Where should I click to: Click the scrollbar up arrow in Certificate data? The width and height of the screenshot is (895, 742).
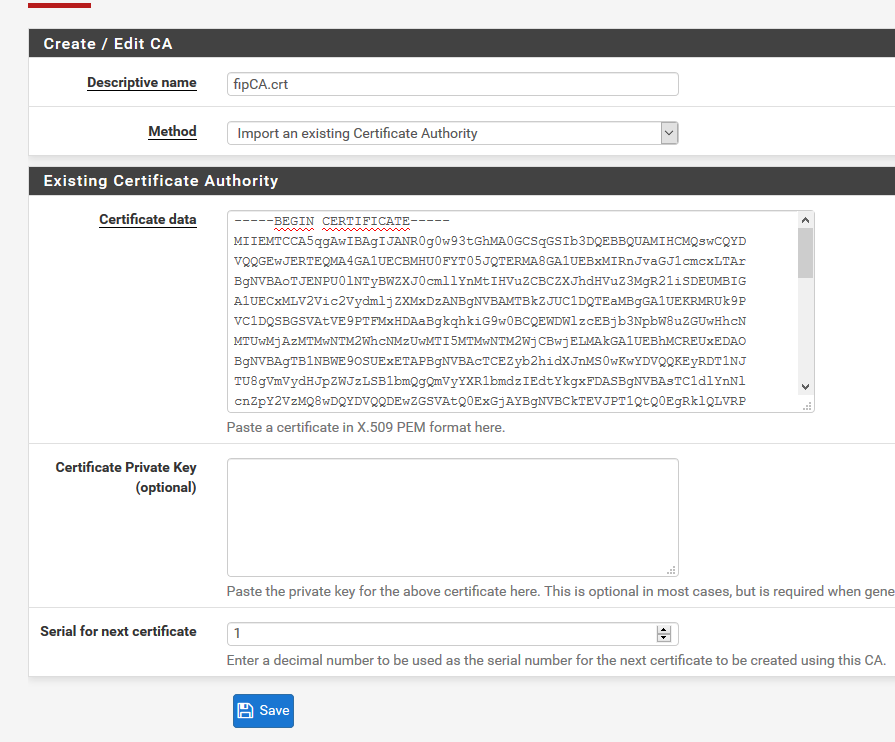click(x=805, y=220)
